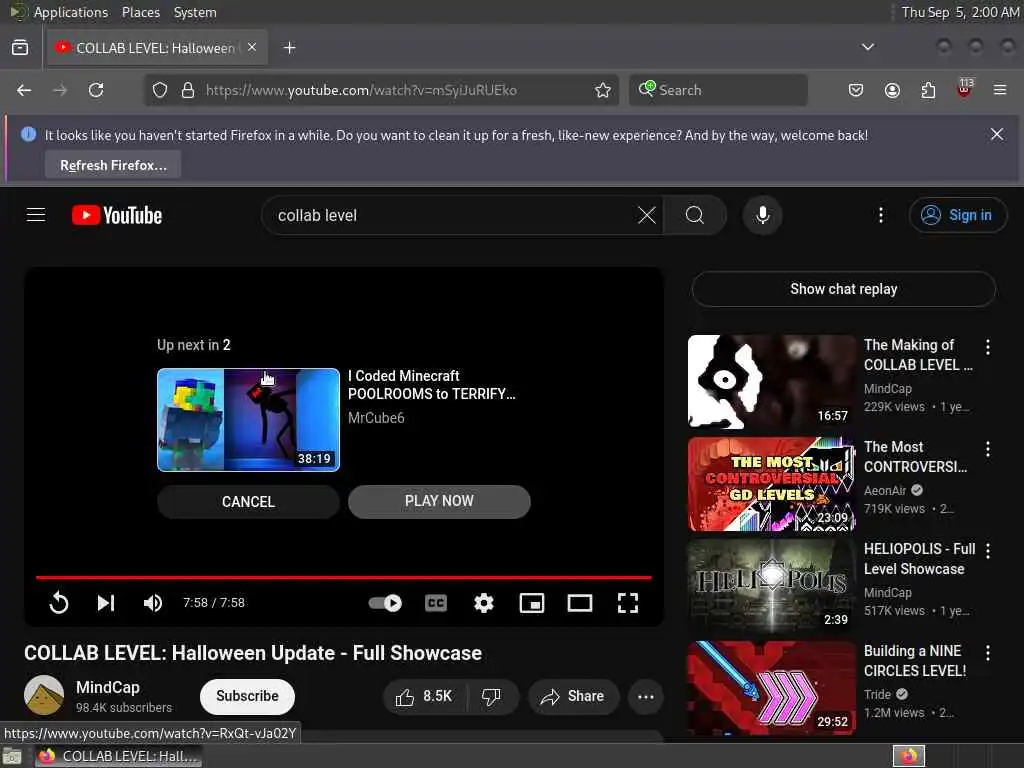
Task: Toggle the autoplay switch in player
Action: pos(385,603)
